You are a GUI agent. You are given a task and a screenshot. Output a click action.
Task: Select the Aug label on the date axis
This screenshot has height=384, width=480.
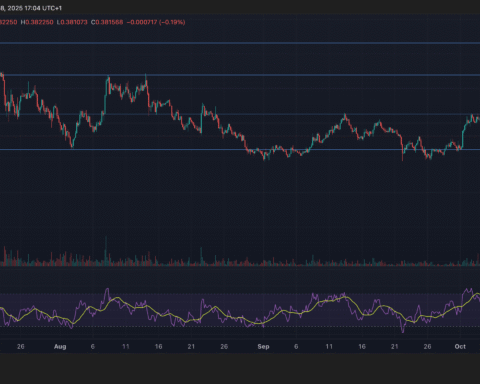pyautogui.click(x=60, y=347)
